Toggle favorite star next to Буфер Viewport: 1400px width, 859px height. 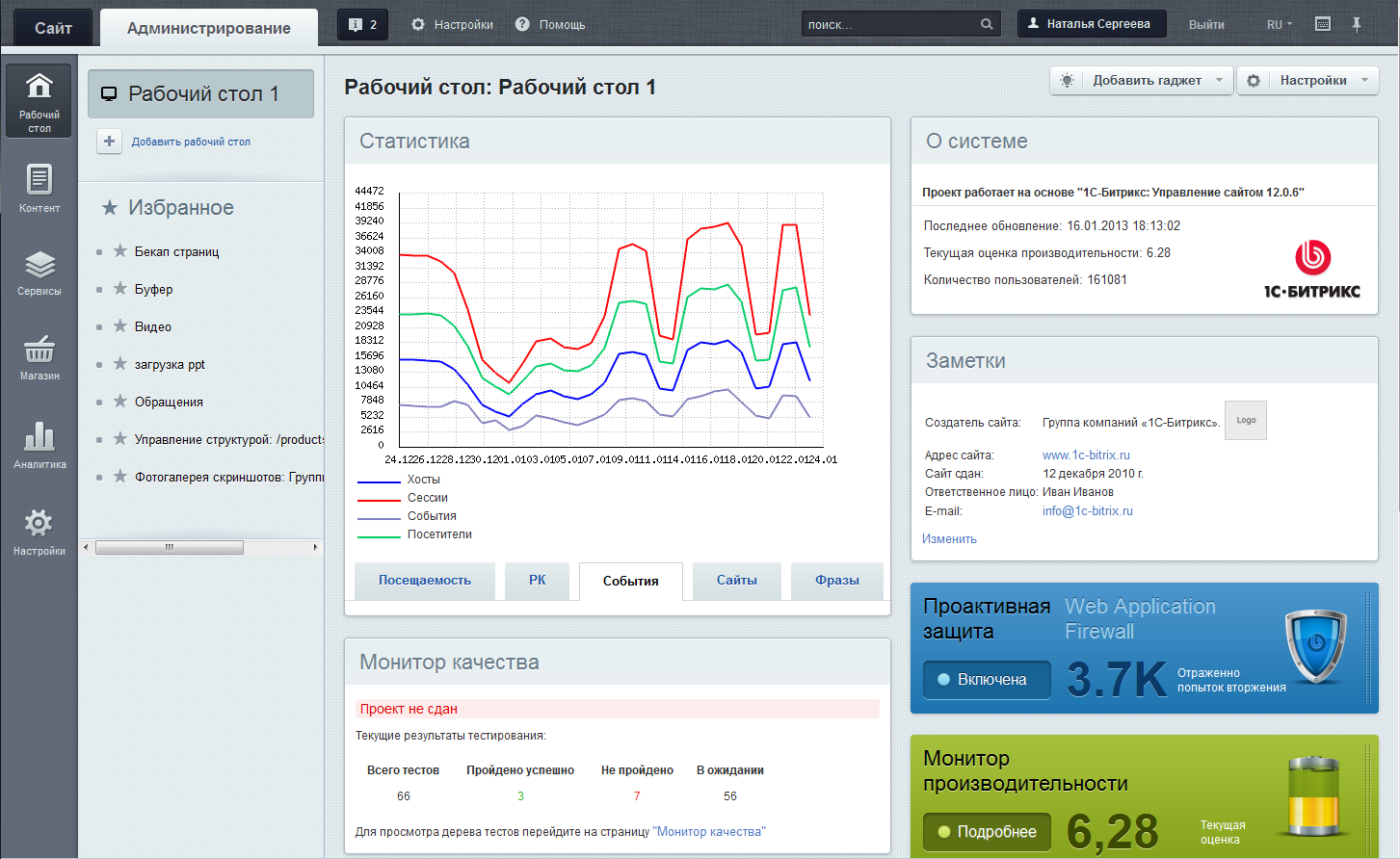pos(120,289)
